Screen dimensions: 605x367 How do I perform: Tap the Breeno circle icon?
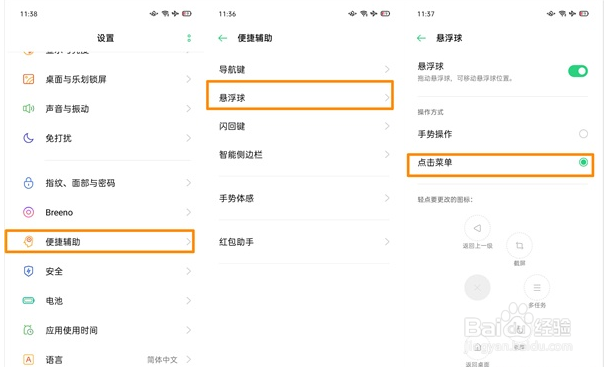(x=29, y=212)
